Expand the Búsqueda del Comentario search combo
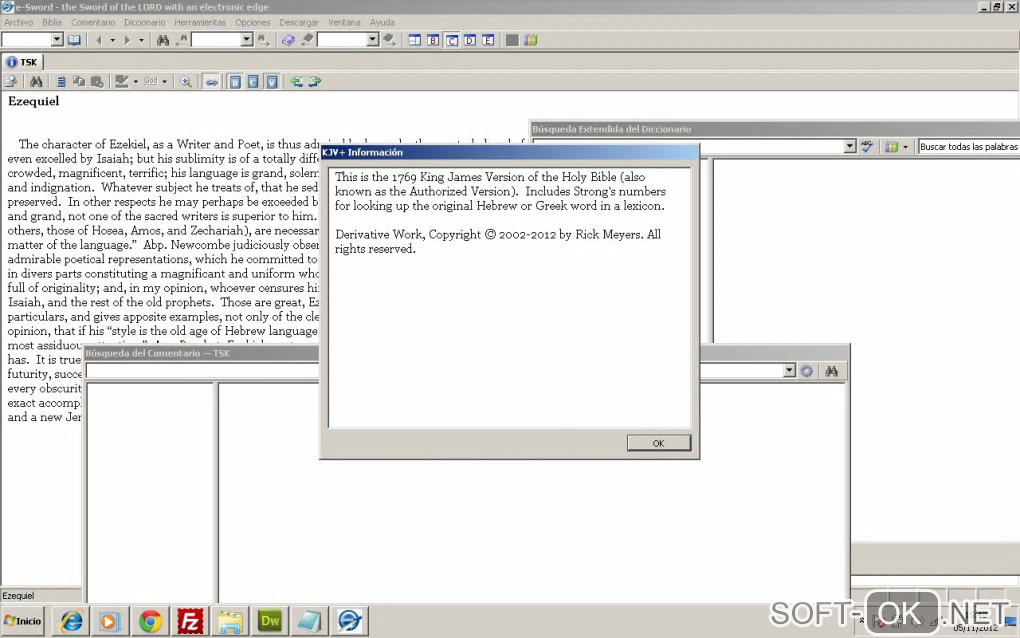The width and height of the screenshot is (1020, 638). tap(789, 370)
